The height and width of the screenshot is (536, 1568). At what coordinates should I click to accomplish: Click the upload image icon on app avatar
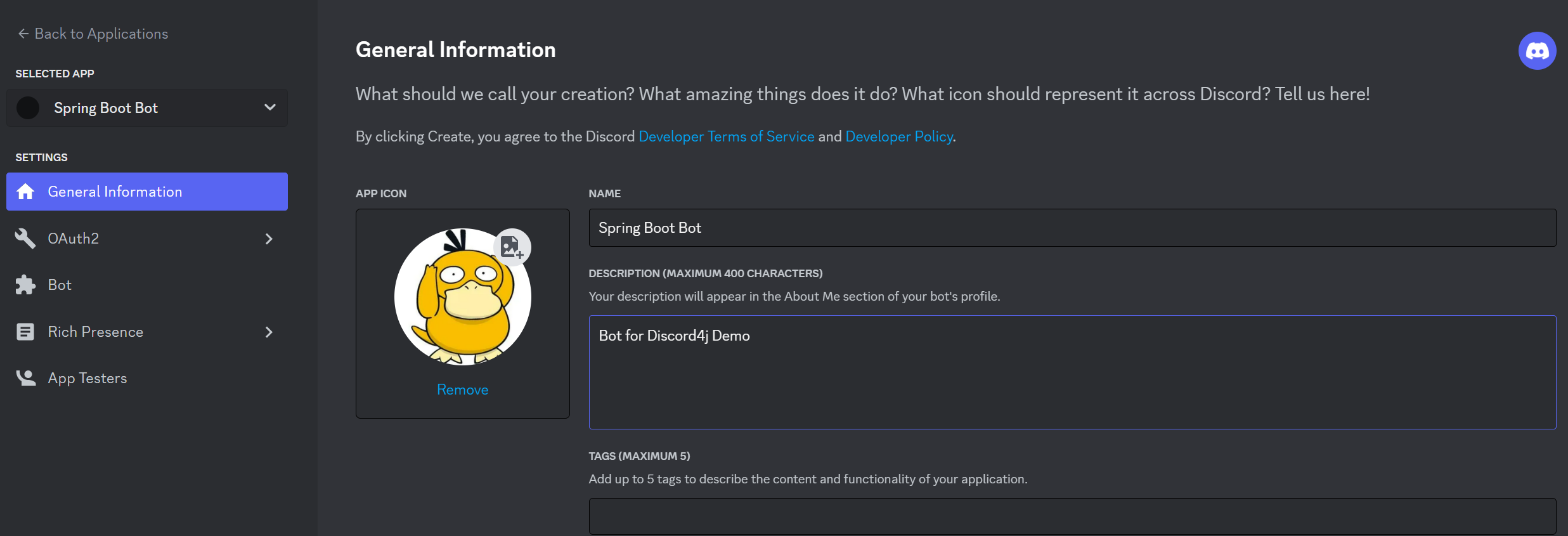coord(512,247)
